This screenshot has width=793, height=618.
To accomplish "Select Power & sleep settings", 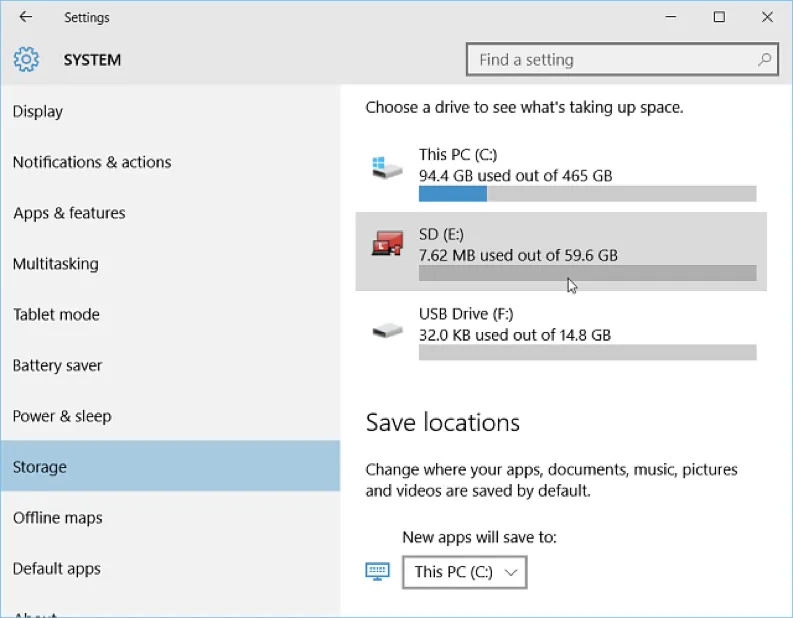I will [x=62, y=416].
